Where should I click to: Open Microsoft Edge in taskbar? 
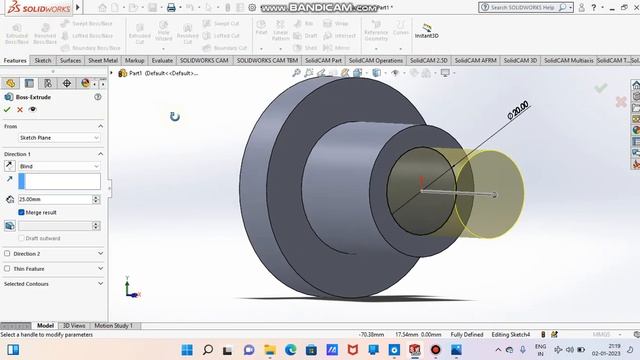(x=291, y=350)
